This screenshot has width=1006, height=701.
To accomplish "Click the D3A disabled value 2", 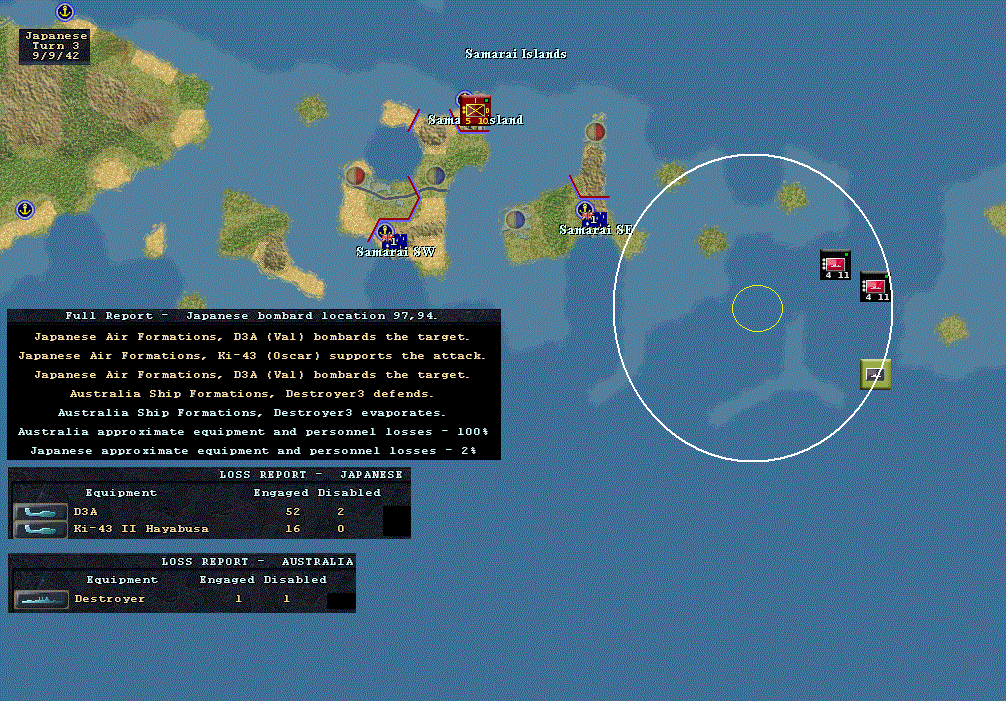I will point(341,512).
